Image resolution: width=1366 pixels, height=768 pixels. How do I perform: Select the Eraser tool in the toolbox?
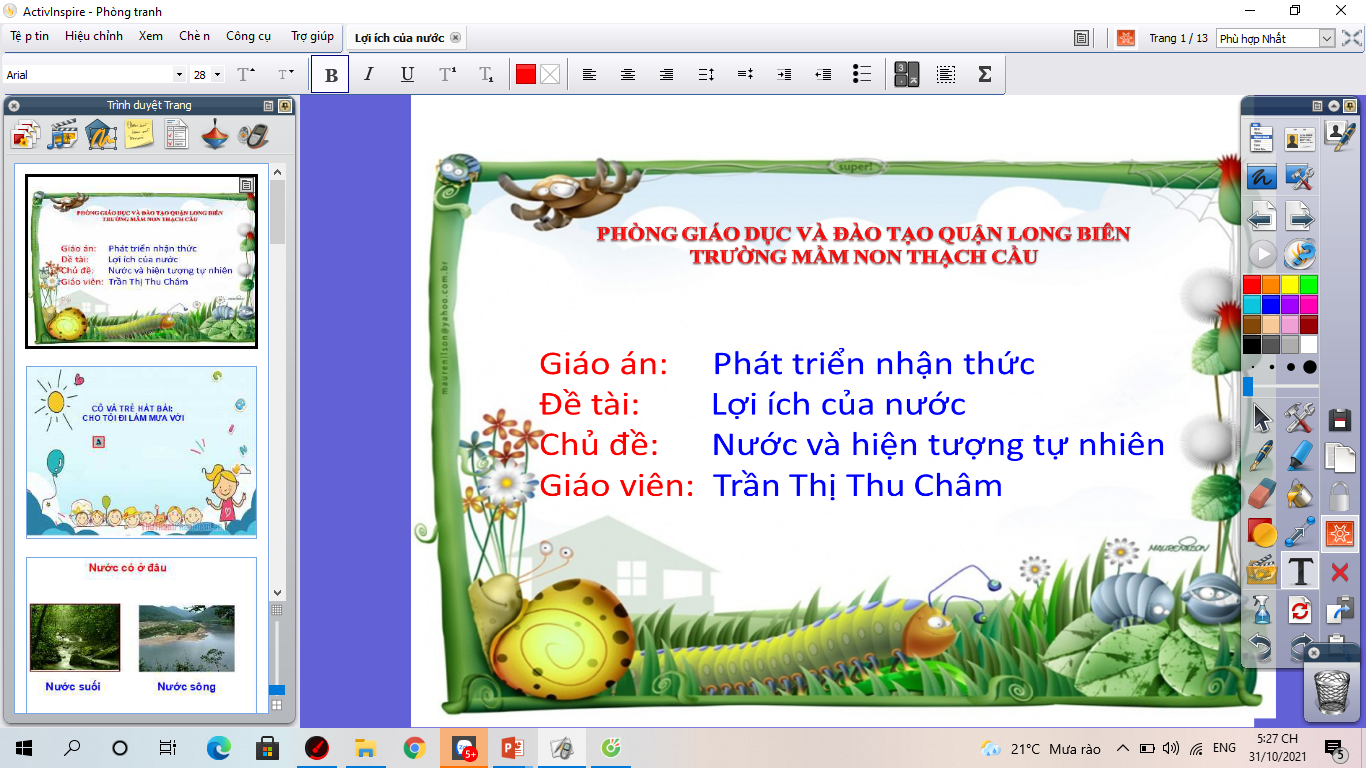tap(1262, 494)
